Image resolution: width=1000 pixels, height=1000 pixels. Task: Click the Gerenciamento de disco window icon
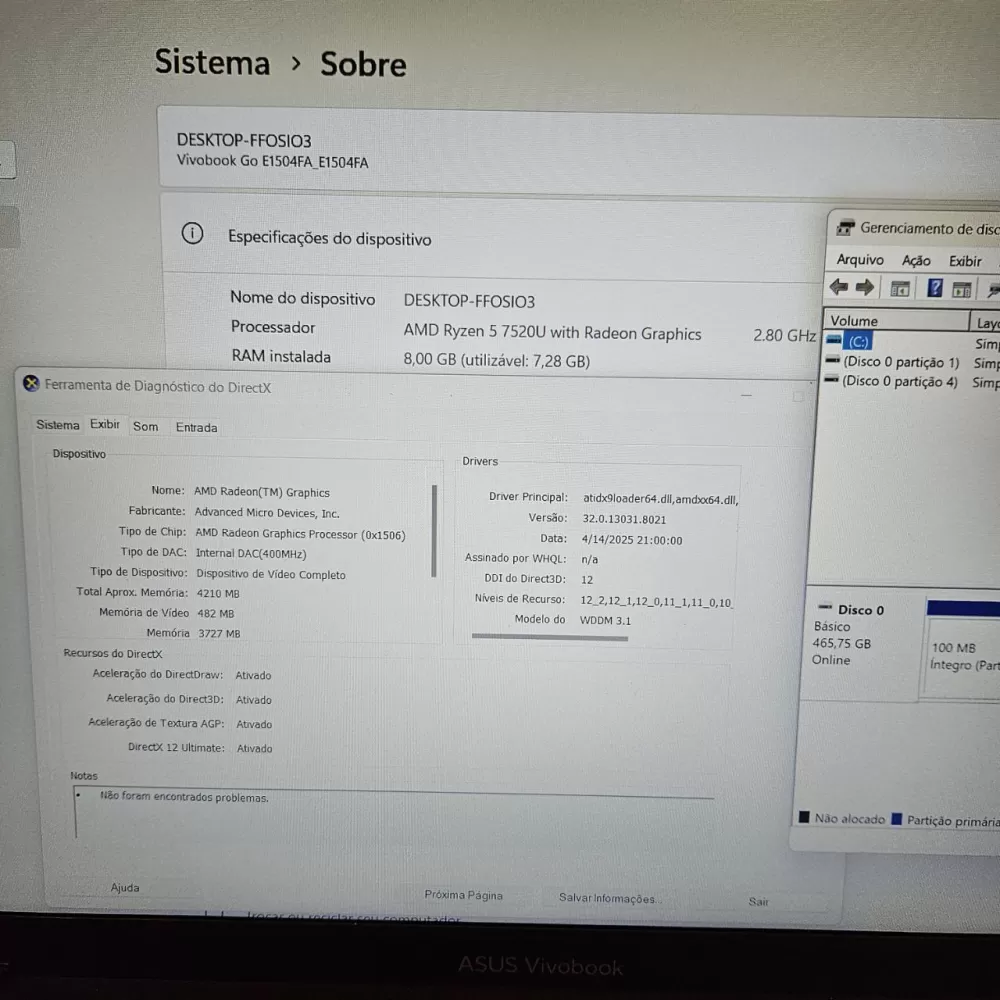847,228
